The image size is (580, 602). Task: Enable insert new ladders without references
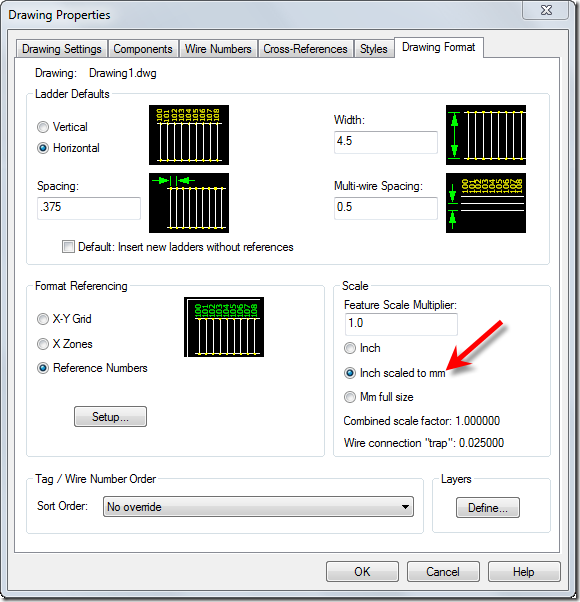(178, 247)
